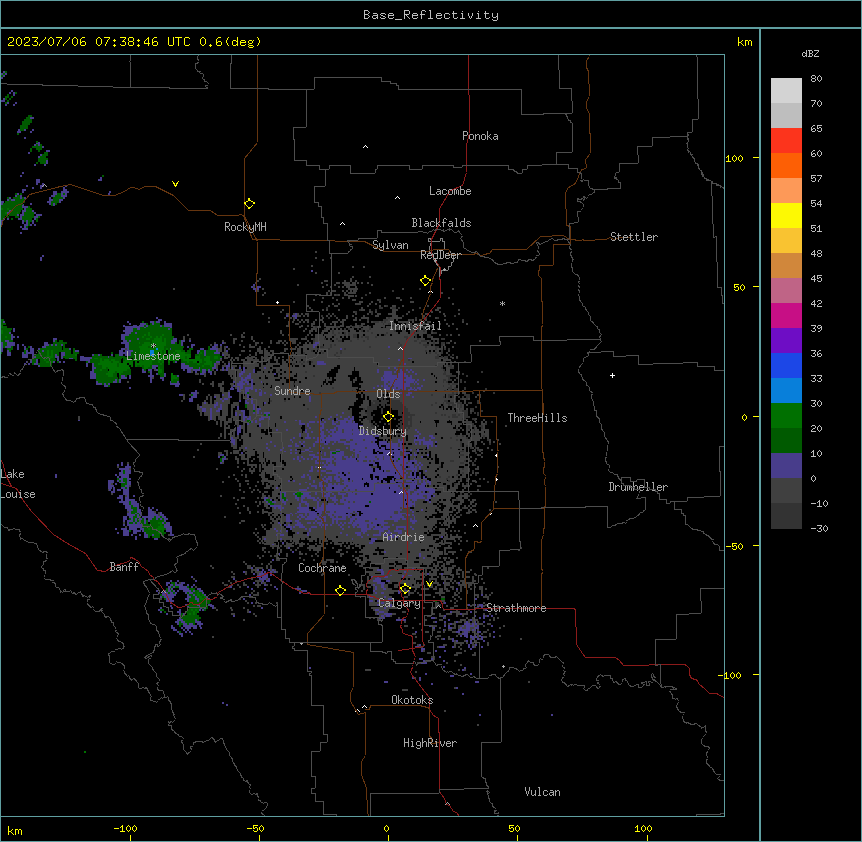Click the Cochrane town label

[322, 568]
